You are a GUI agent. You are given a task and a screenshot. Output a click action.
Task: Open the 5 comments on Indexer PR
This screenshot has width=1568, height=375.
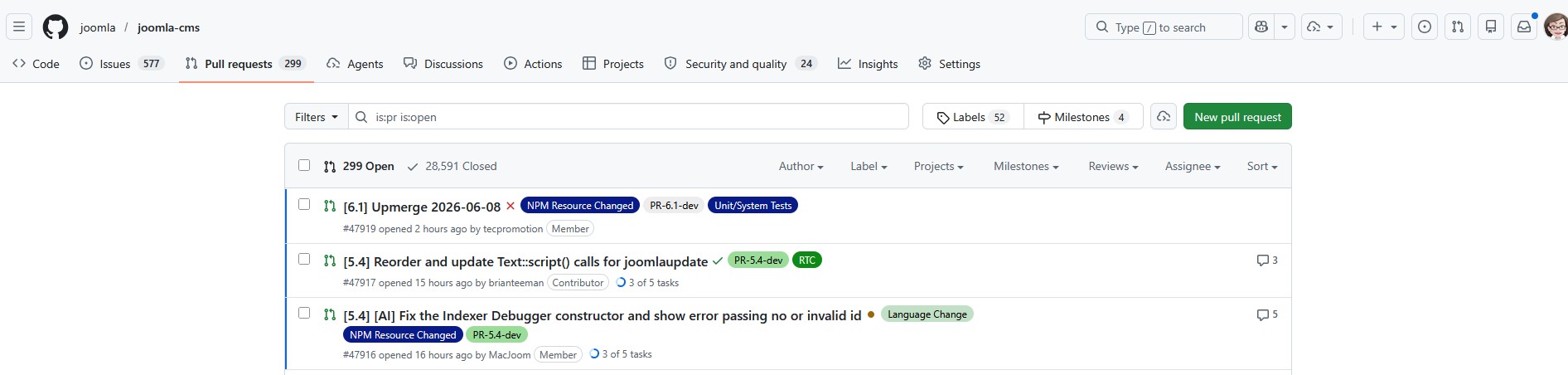click(1267, 314)
